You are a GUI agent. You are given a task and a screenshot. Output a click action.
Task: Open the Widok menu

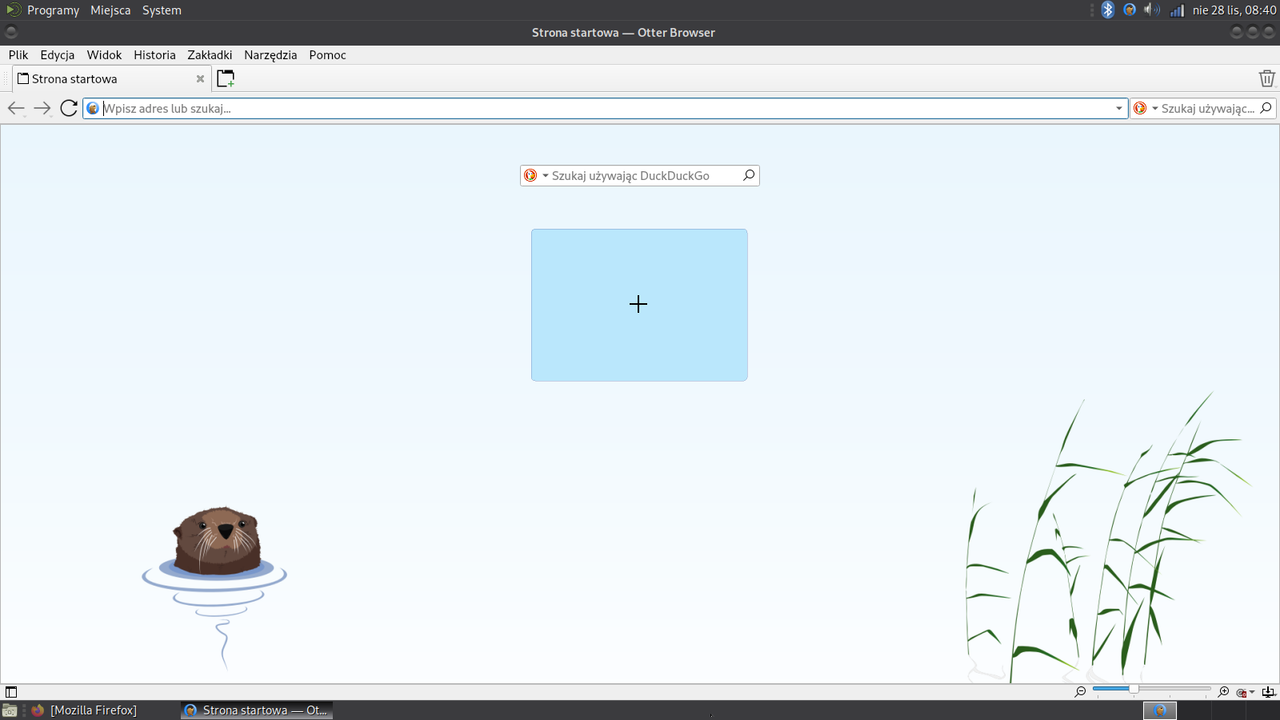pyautogui.click(x=104, y=55)
